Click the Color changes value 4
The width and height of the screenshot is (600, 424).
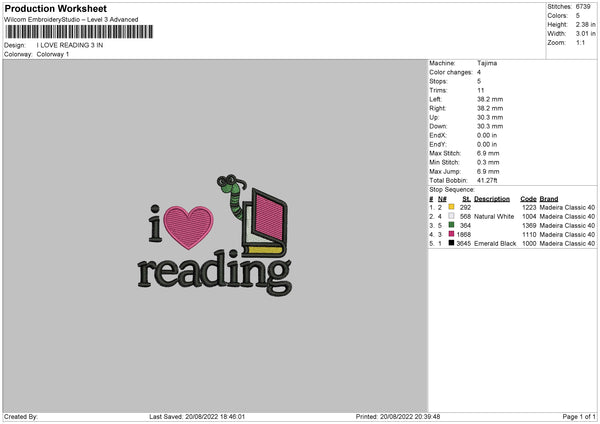coord(479,72)
